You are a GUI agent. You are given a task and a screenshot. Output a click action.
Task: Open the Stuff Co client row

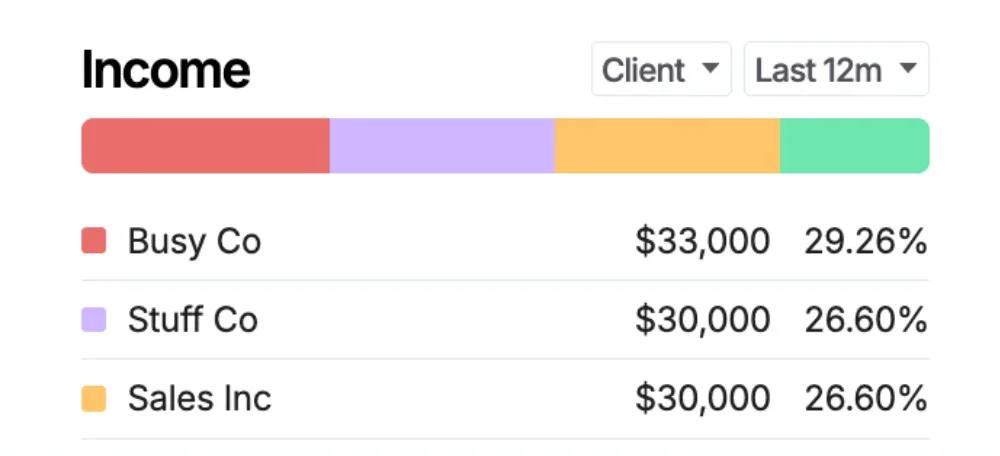click(505, 320)
